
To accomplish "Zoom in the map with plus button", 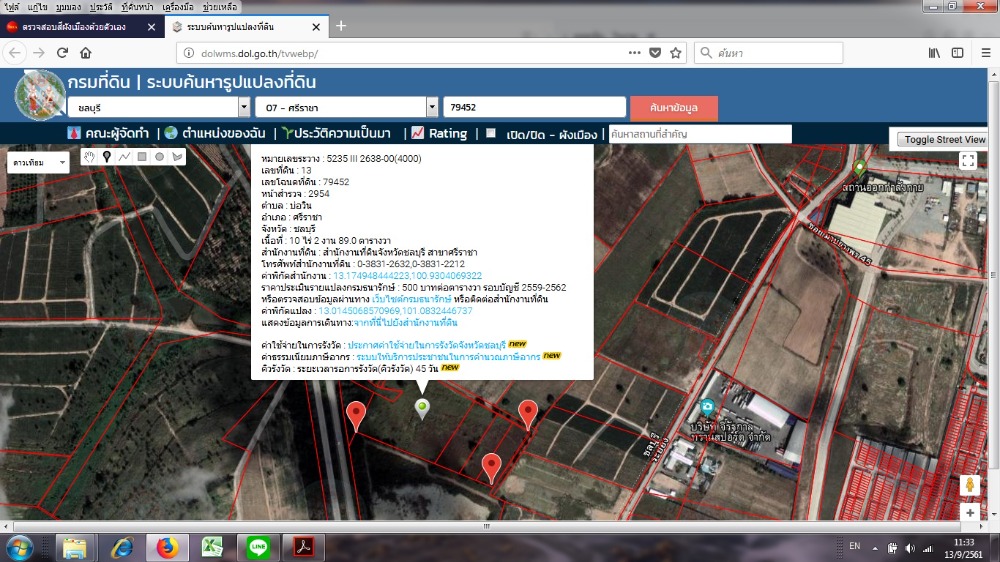I will click(x=970, y=512).
